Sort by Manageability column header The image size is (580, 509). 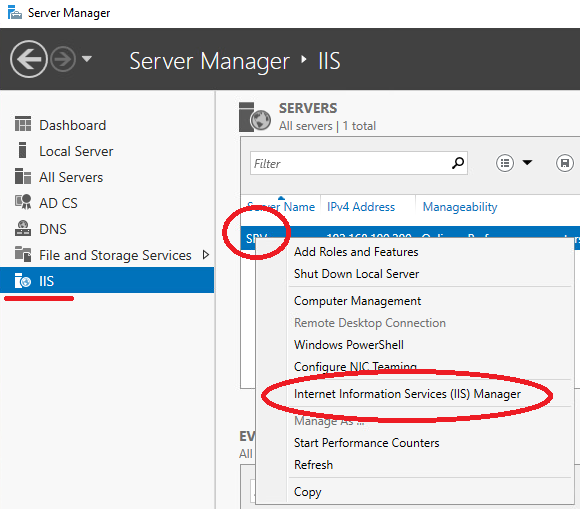(460, 207)
